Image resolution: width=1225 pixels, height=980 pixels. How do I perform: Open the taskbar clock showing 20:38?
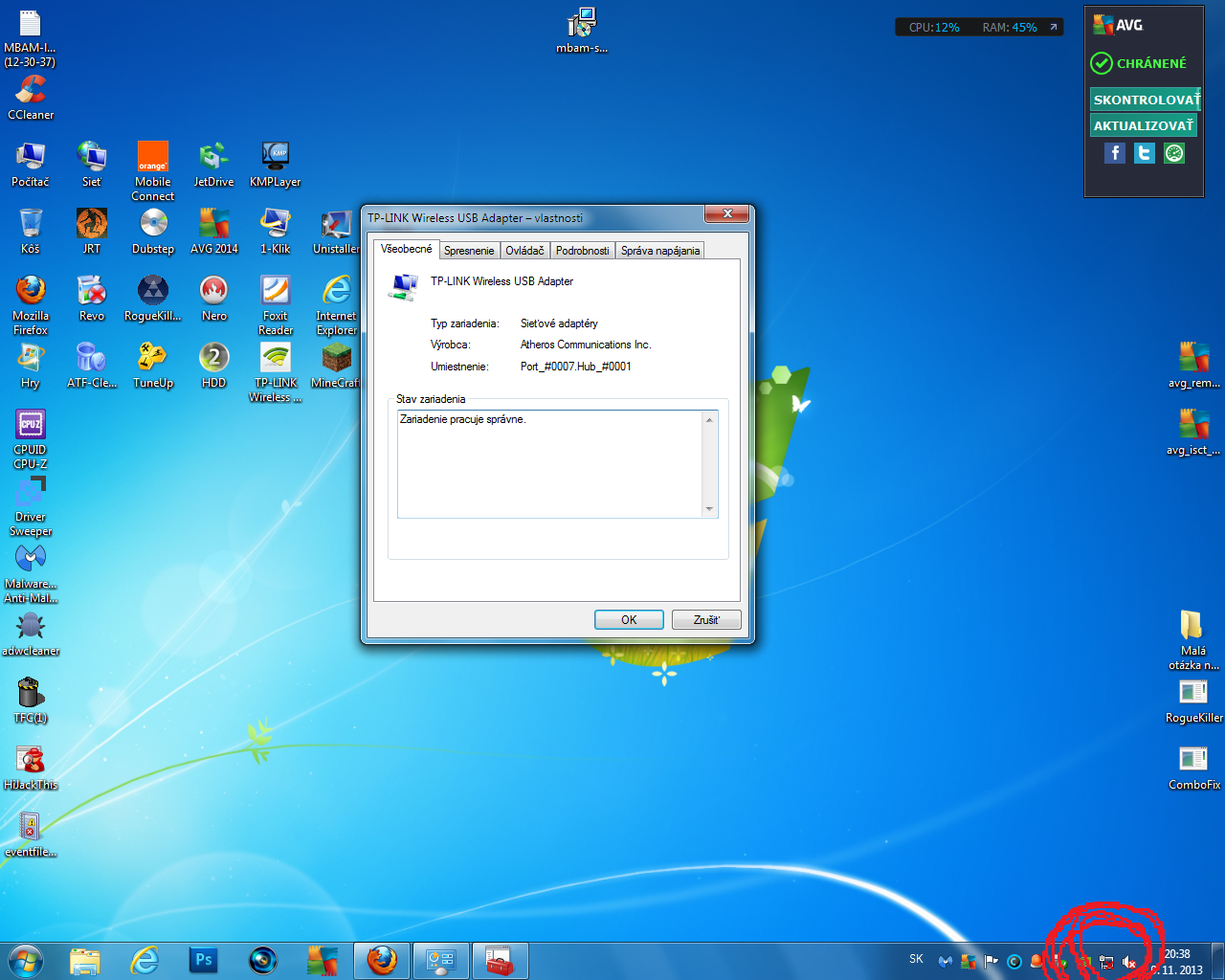1178,962
